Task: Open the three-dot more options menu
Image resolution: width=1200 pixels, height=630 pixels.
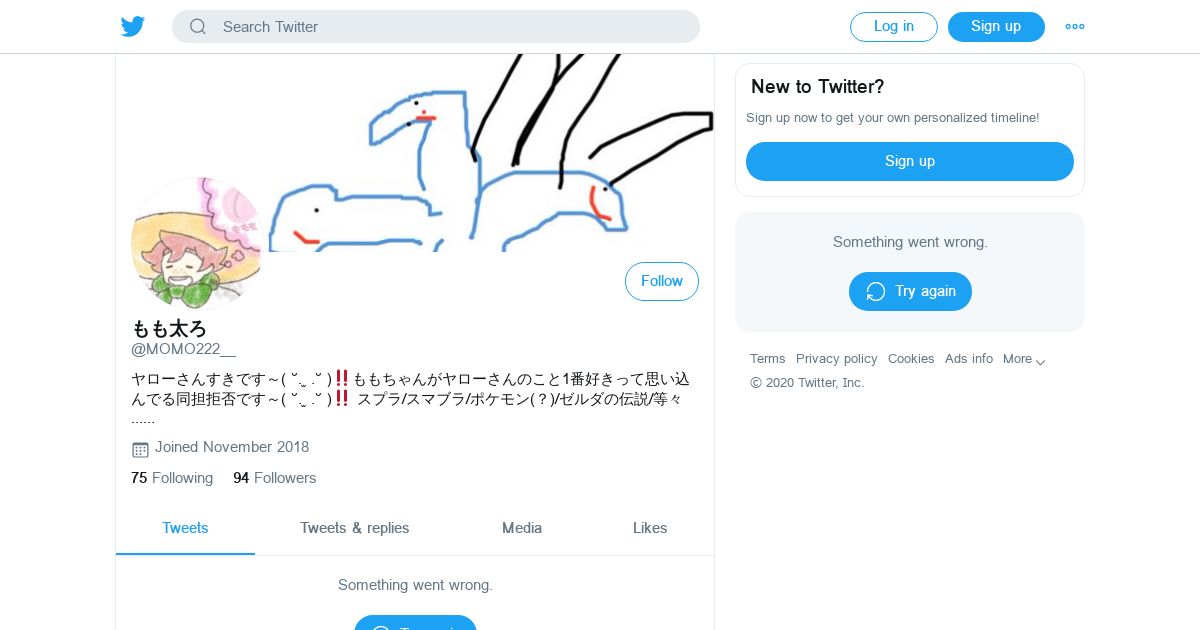Action: (1075, 27)
